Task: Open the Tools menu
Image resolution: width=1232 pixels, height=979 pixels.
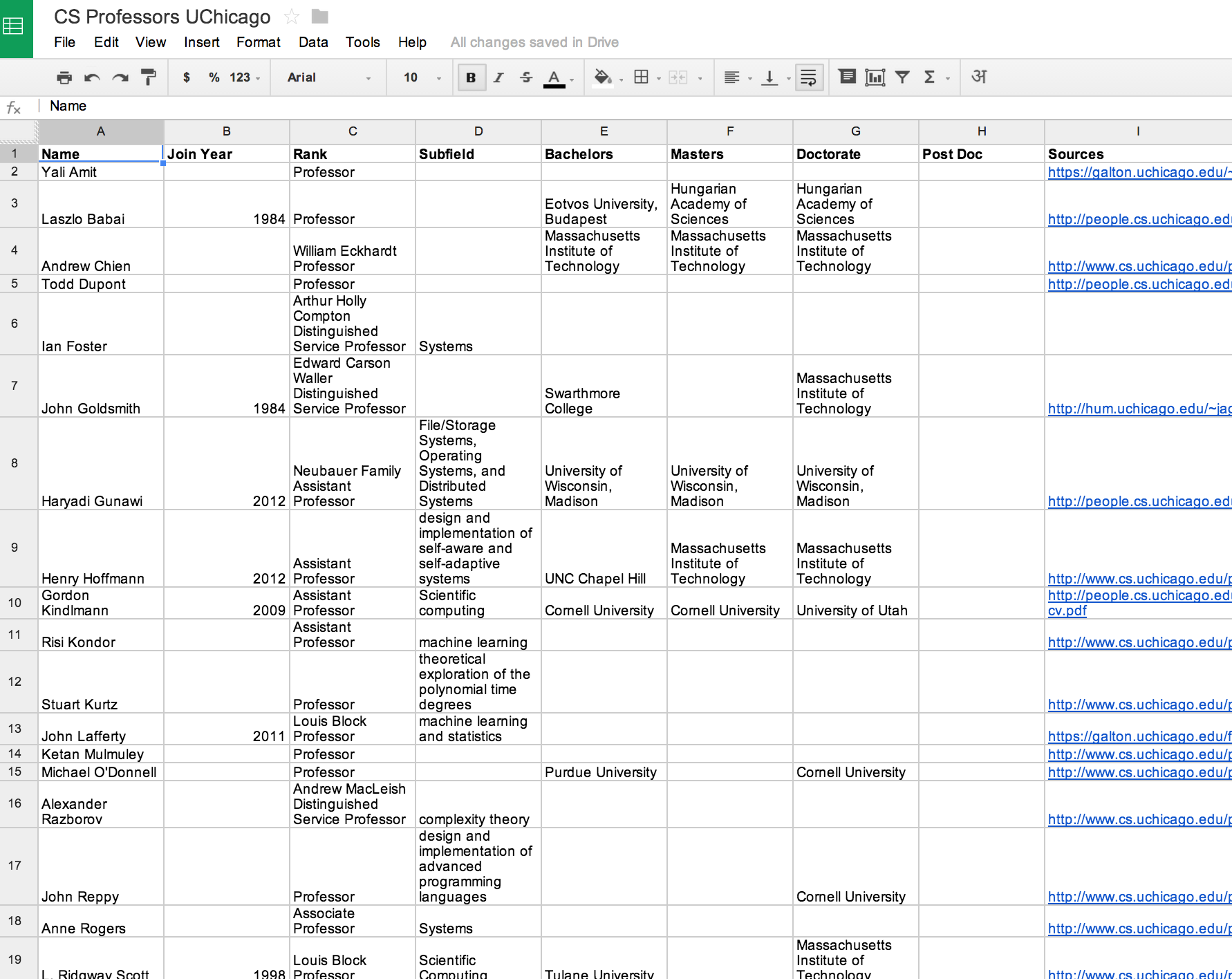Action: tap(363, 42)
